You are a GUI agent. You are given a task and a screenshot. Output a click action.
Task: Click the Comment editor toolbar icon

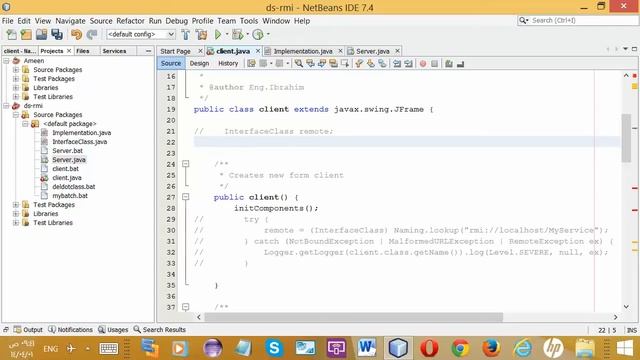point(449,64)
